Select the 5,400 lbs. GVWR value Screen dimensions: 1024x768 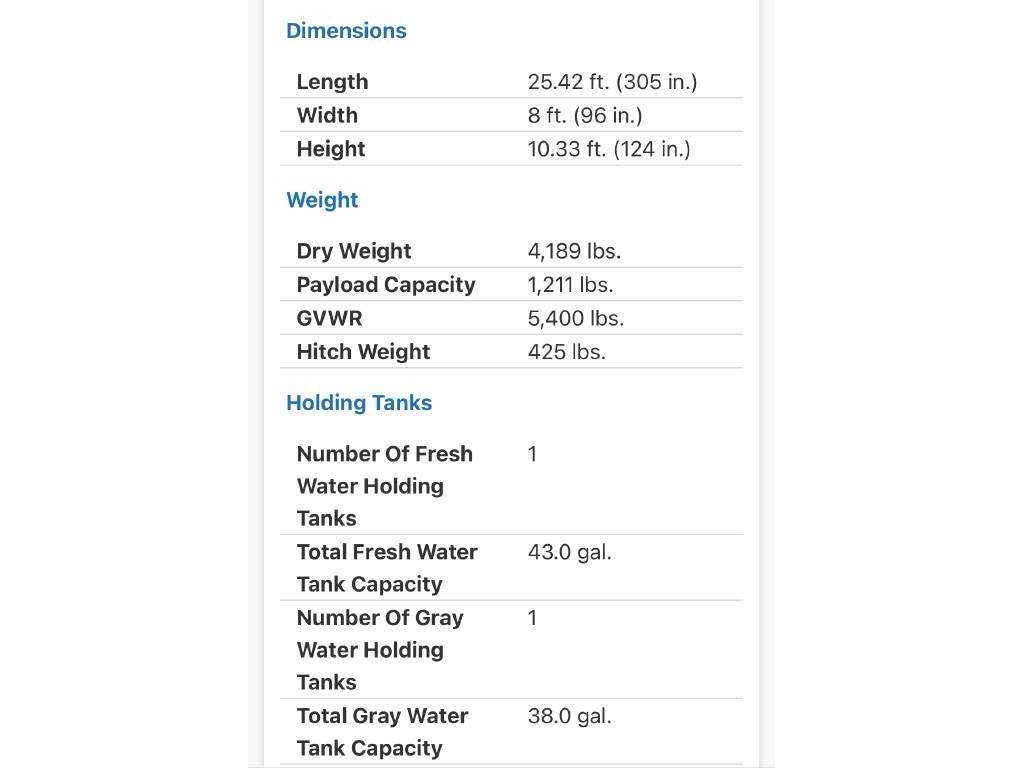576,318
